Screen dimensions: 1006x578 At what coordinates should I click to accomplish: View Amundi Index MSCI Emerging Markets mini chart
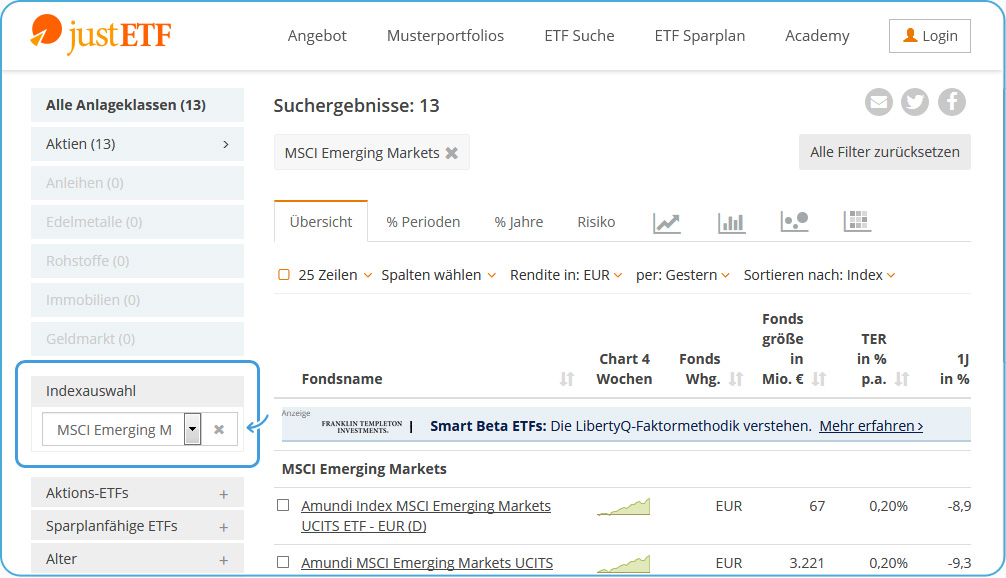624,506
